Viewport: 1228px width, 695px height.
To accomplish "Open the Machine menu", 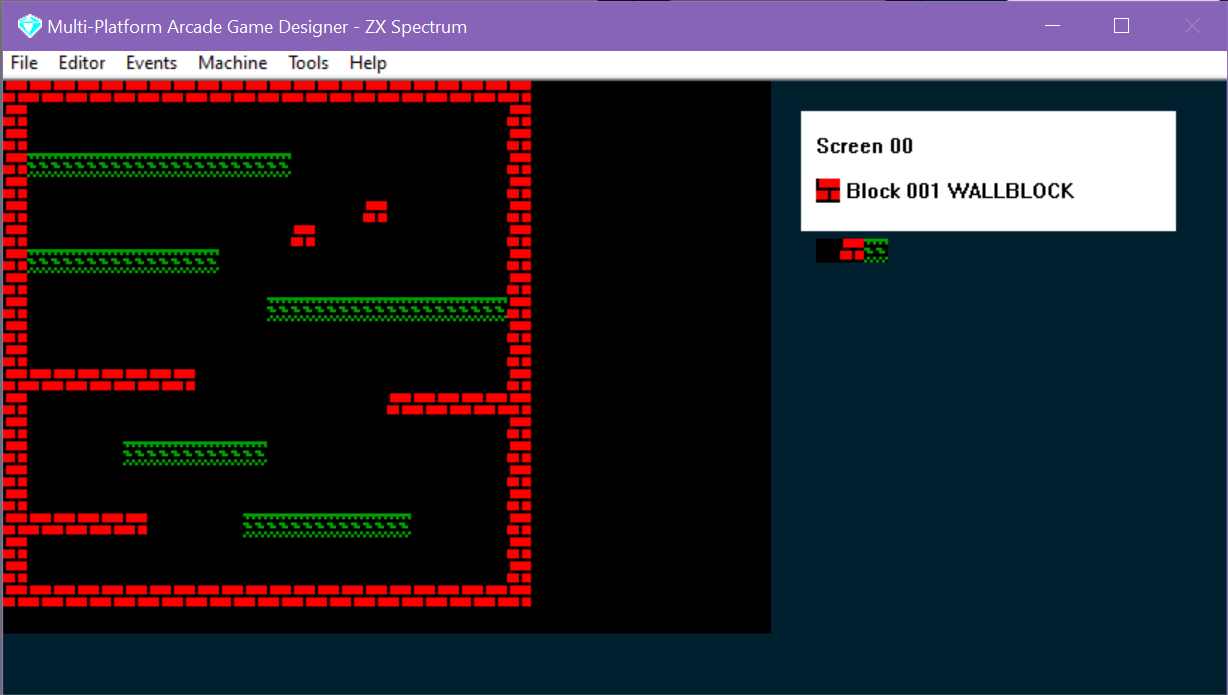I will click(232, 63).
